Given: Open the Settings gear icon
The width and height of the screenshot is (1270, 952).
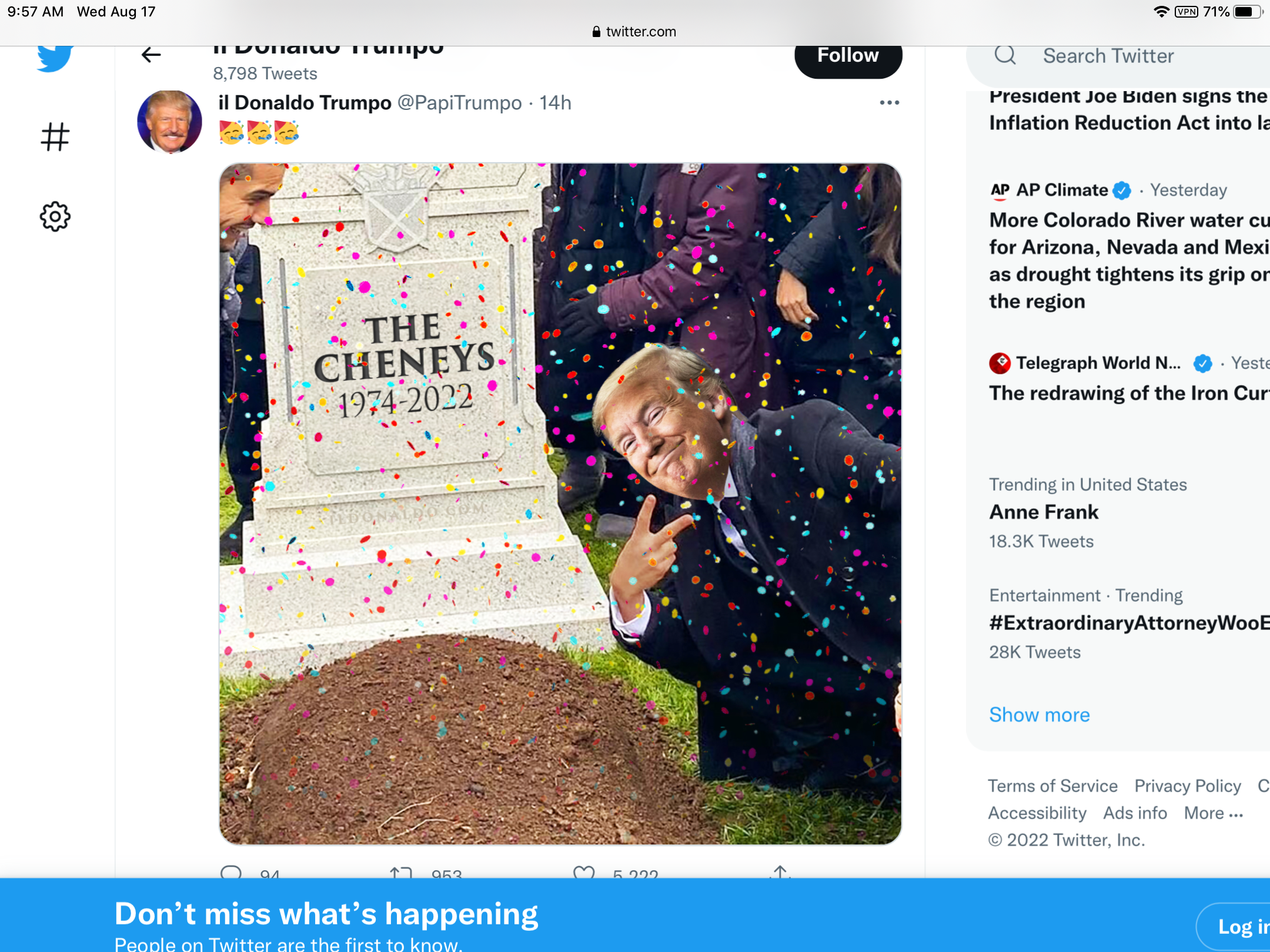Looking at the screenshot, I should 55,217.
